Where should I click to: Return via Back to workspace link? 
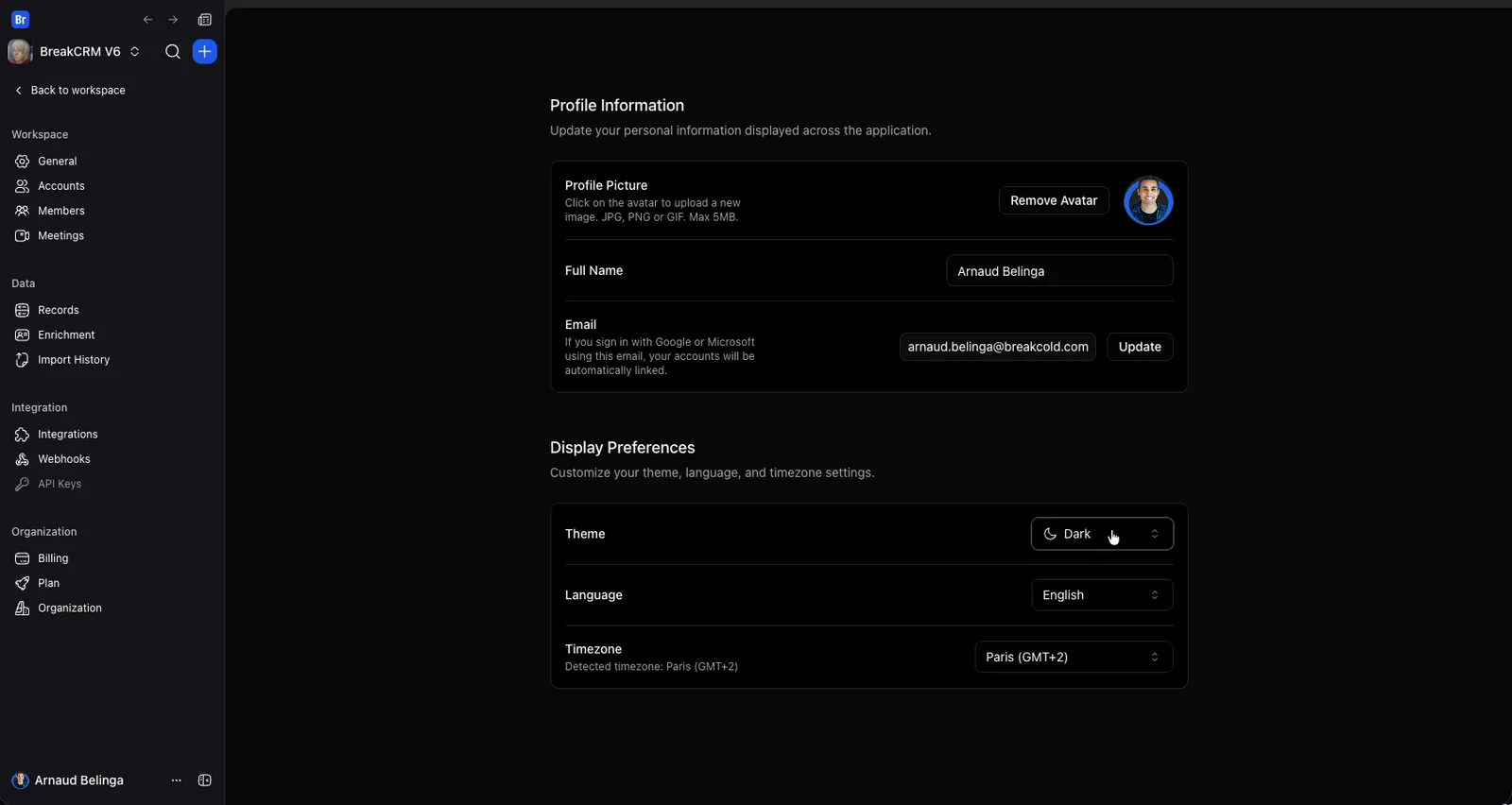point(69,91)
